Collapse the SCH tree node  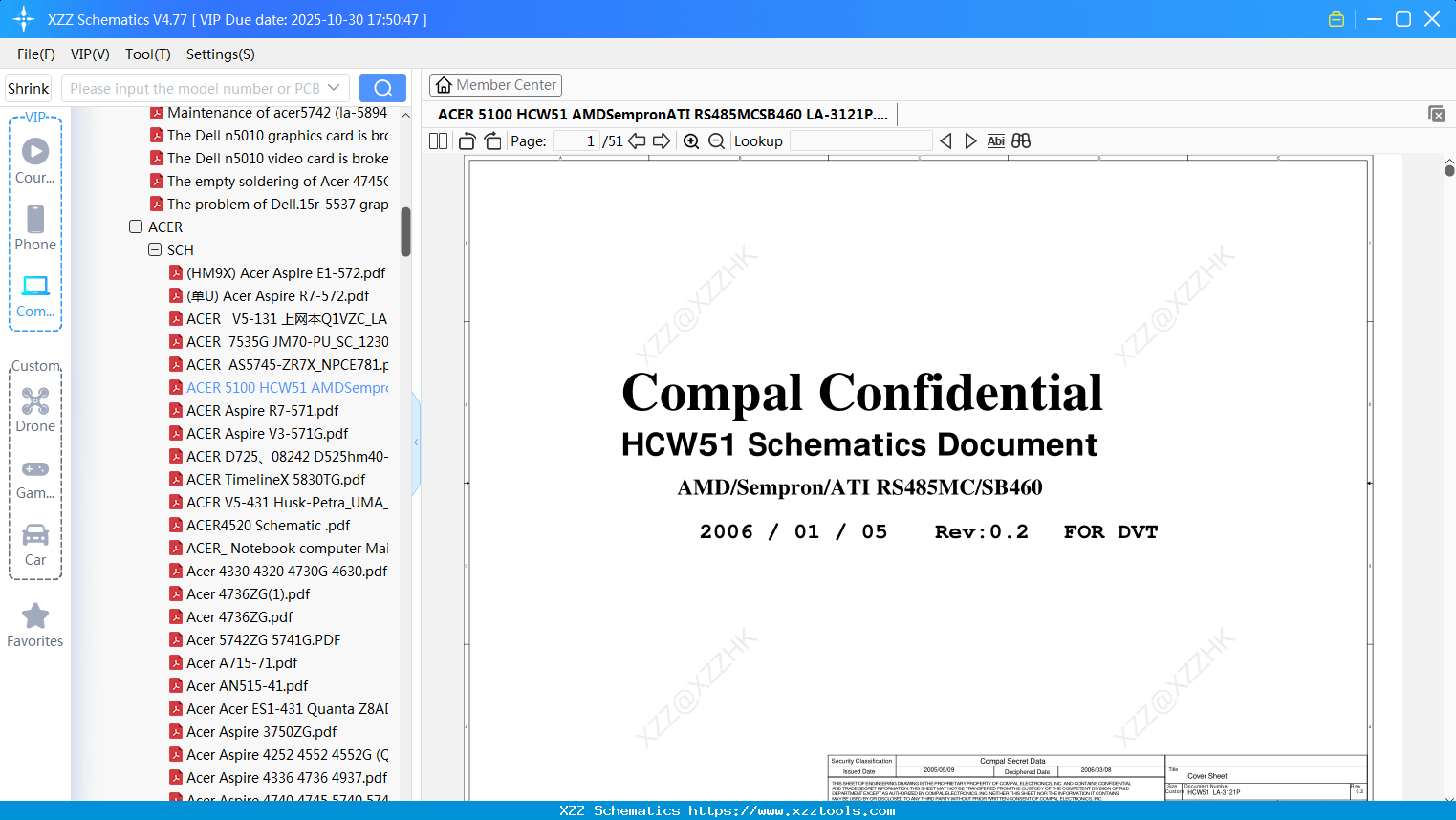(155, 250)
